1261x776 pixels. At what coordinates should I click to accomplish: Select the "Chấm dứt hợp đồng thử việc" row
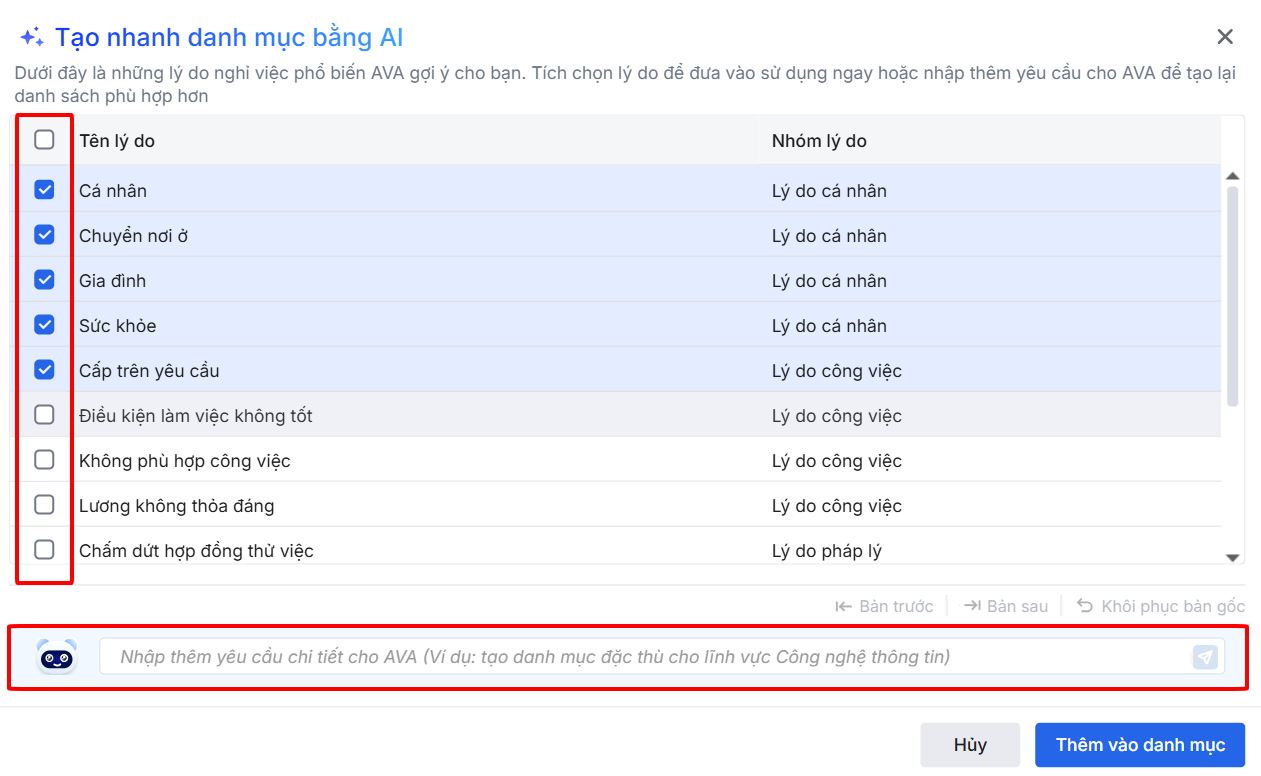point(196,551)
